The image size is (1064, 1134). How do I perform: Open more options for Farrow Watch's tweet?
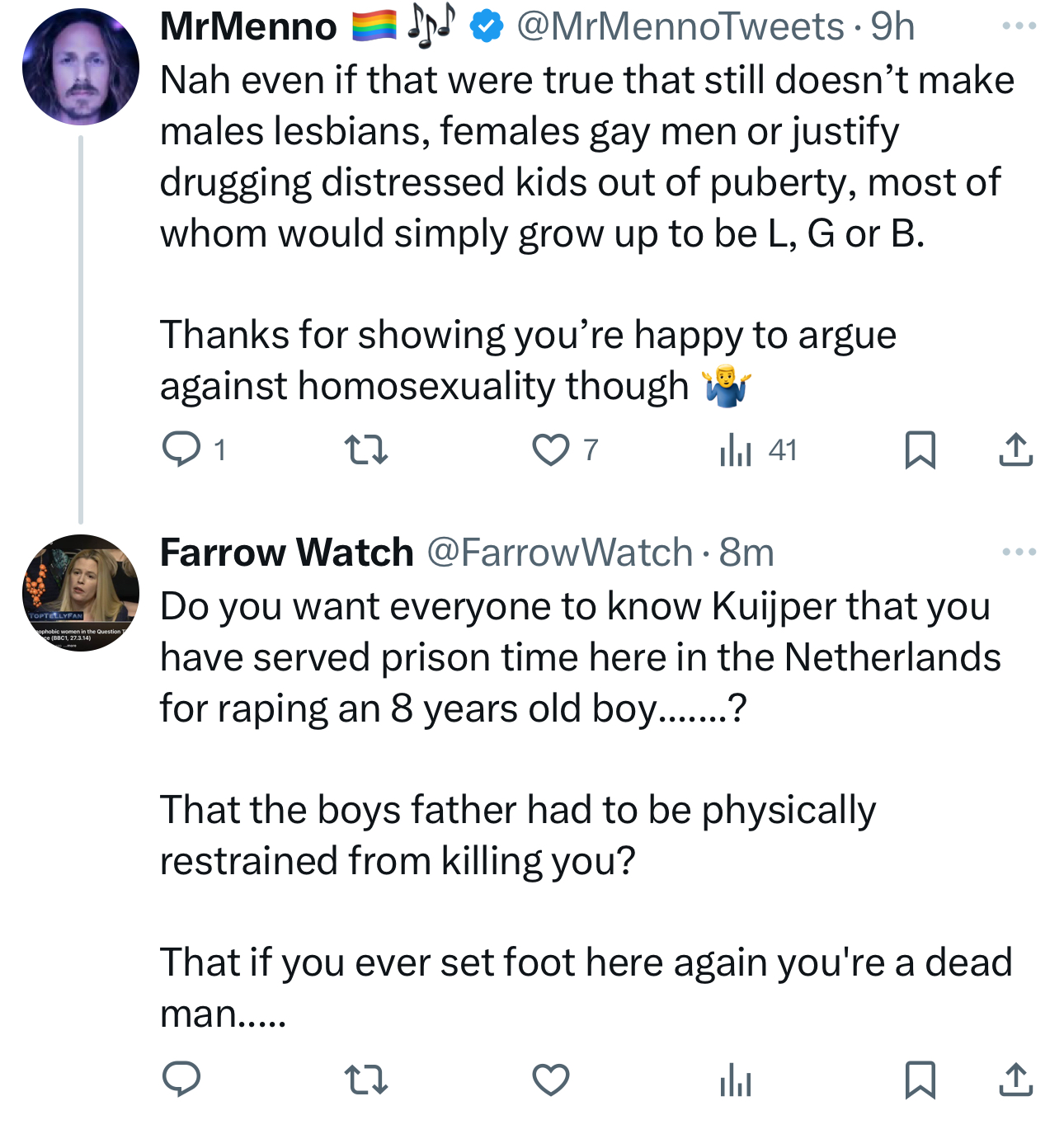tap(1019, 552)
